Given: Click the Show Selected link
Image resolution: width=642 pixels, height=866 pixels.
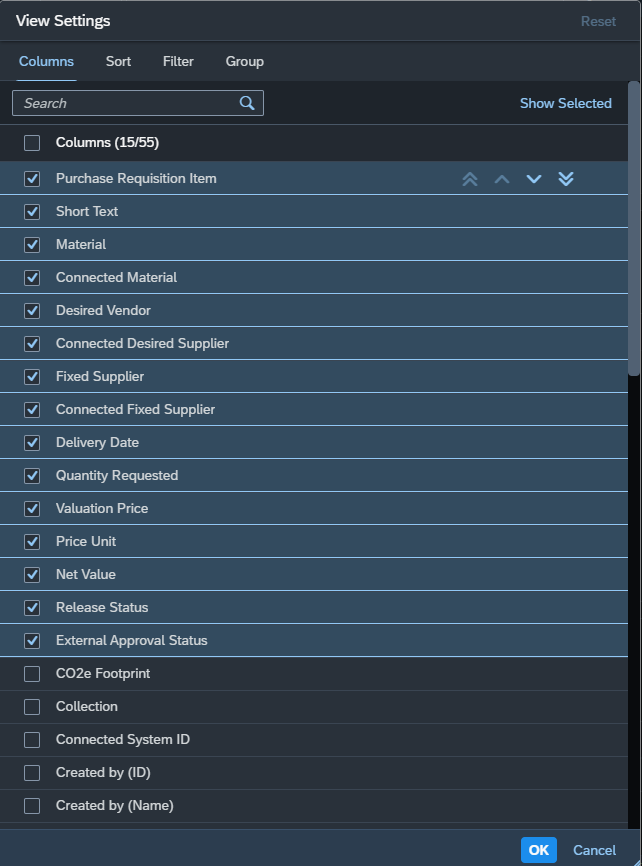Looking at the screenshot, I should [x=566, y=103].
